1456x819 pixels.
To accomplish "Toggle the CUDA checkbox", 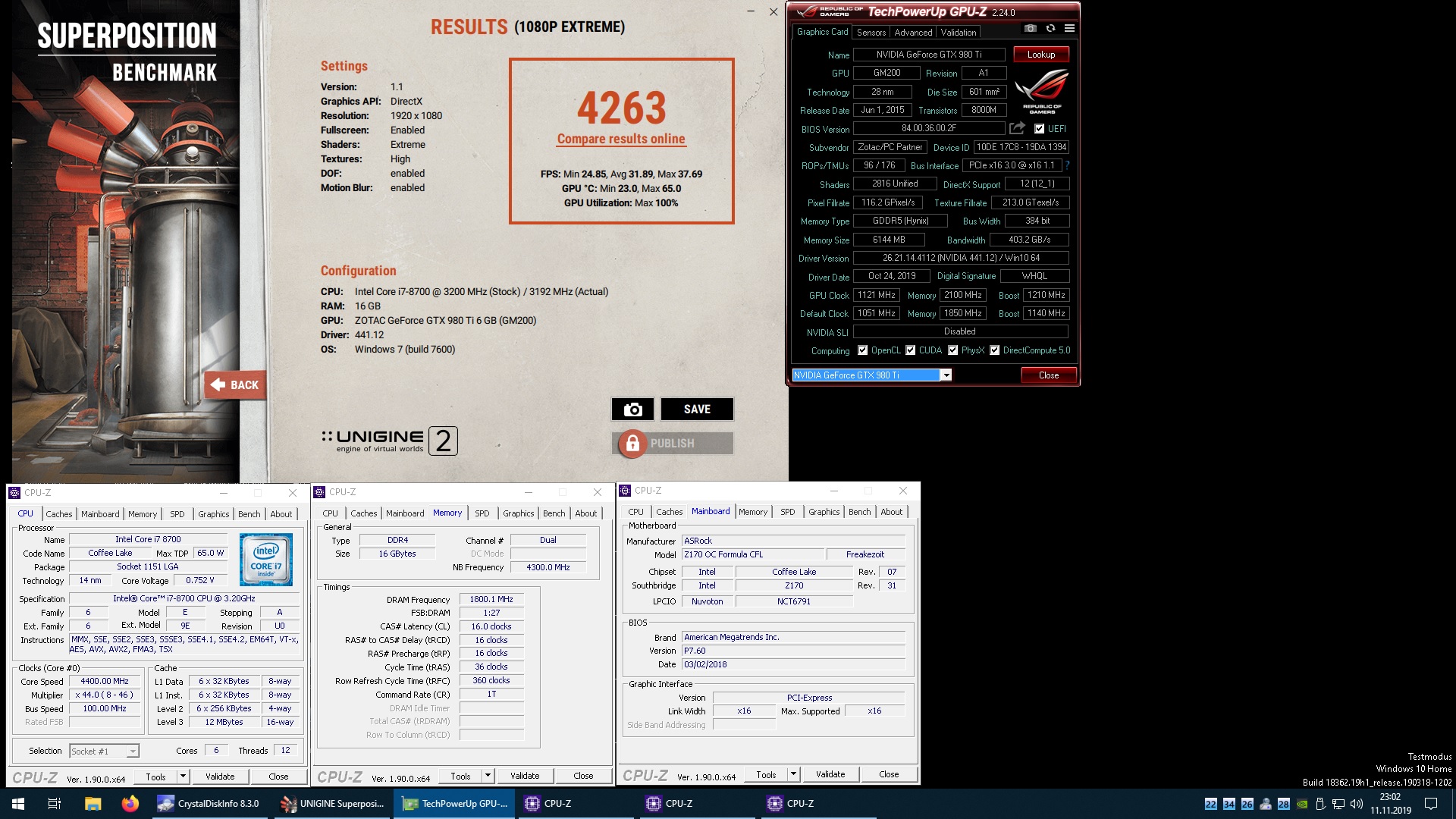I will [910, 350].
